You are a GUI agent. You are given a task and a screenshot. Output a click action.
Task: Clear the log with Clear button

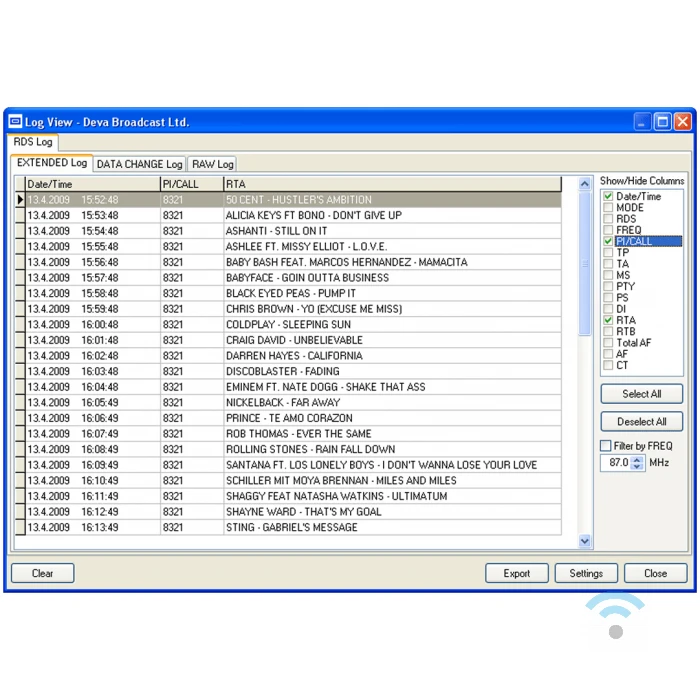point(42,573)
